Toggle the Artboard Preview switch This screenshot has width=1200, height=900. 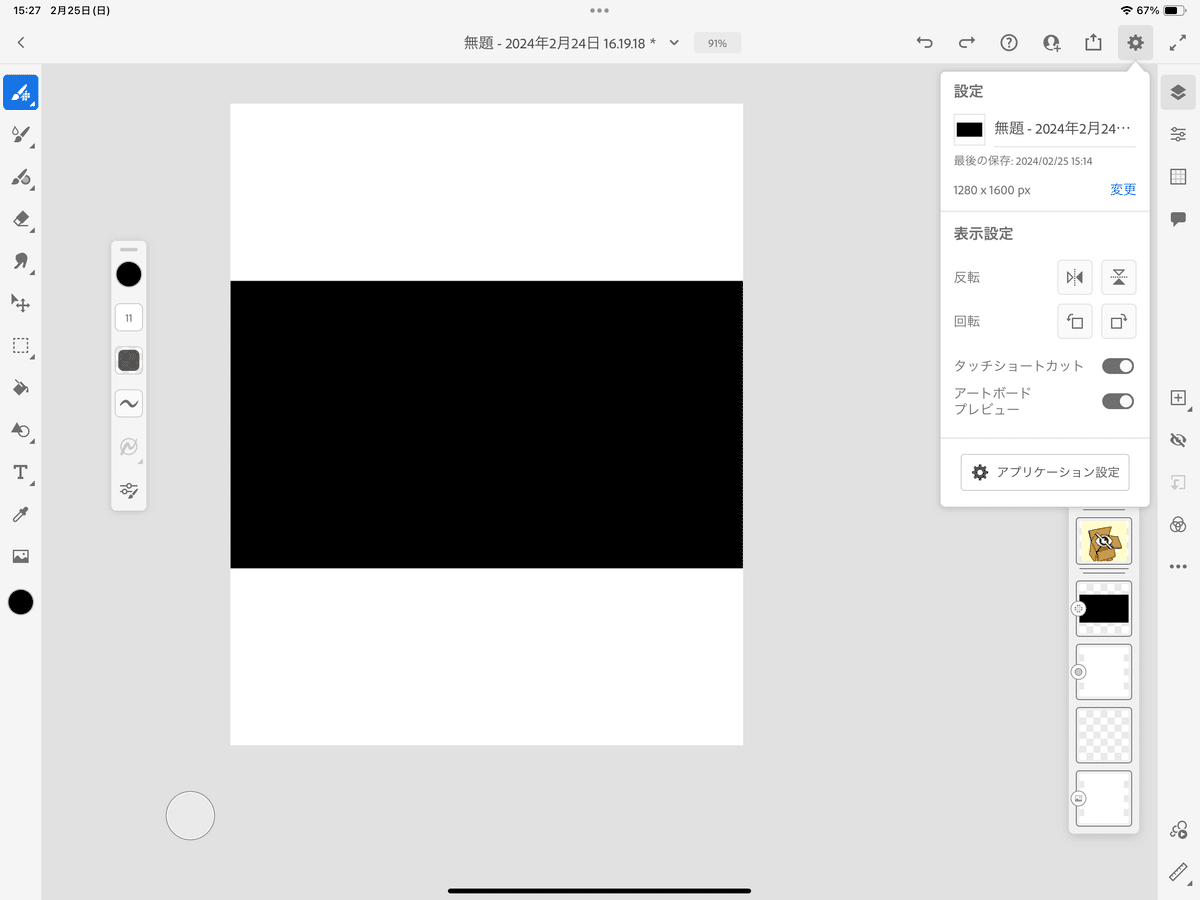point(1118,401)
